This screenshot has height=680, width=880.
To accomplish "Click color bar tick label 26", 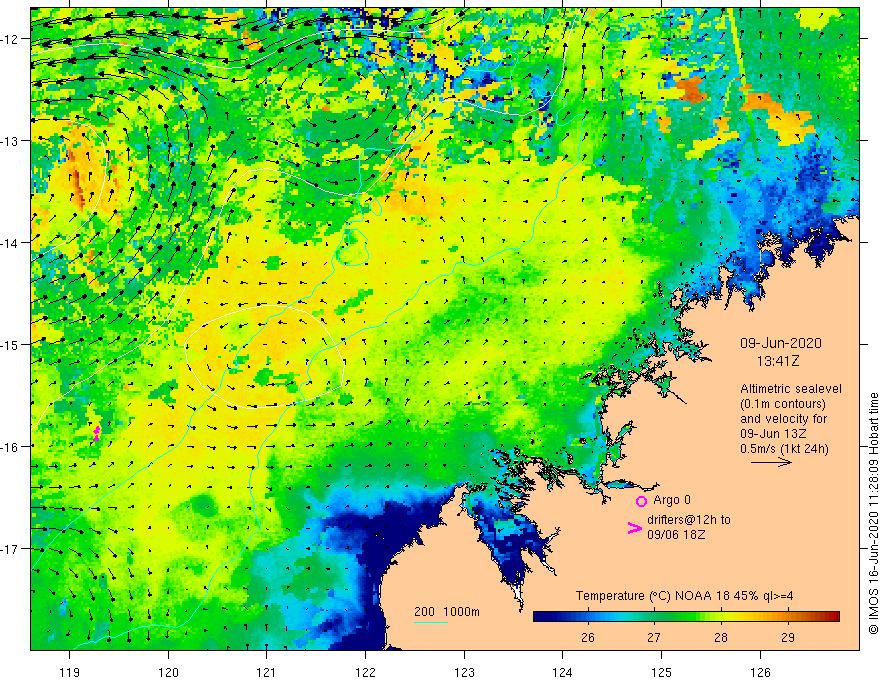I will click(x=588, y=637).
